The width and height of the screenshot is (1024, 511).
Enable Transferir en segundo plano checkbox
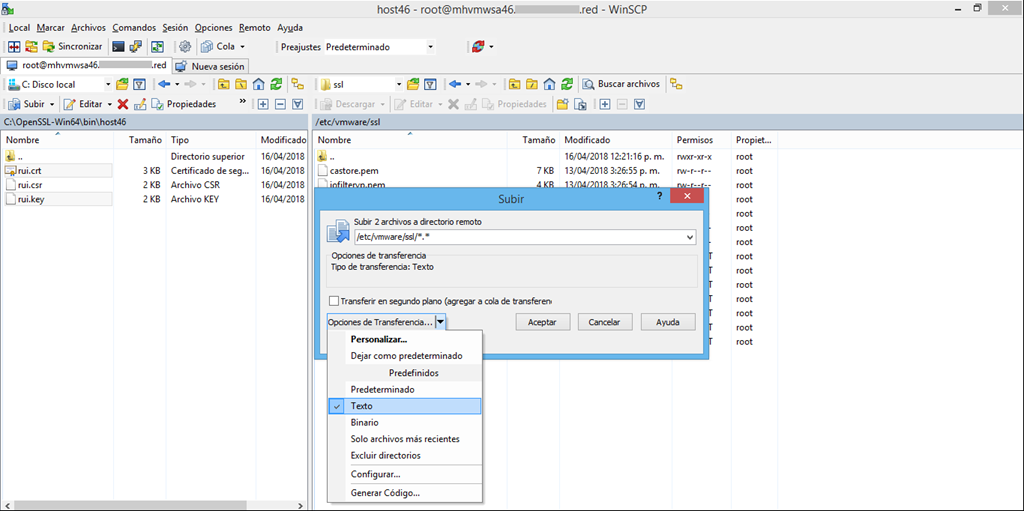(x=334, y=301)
